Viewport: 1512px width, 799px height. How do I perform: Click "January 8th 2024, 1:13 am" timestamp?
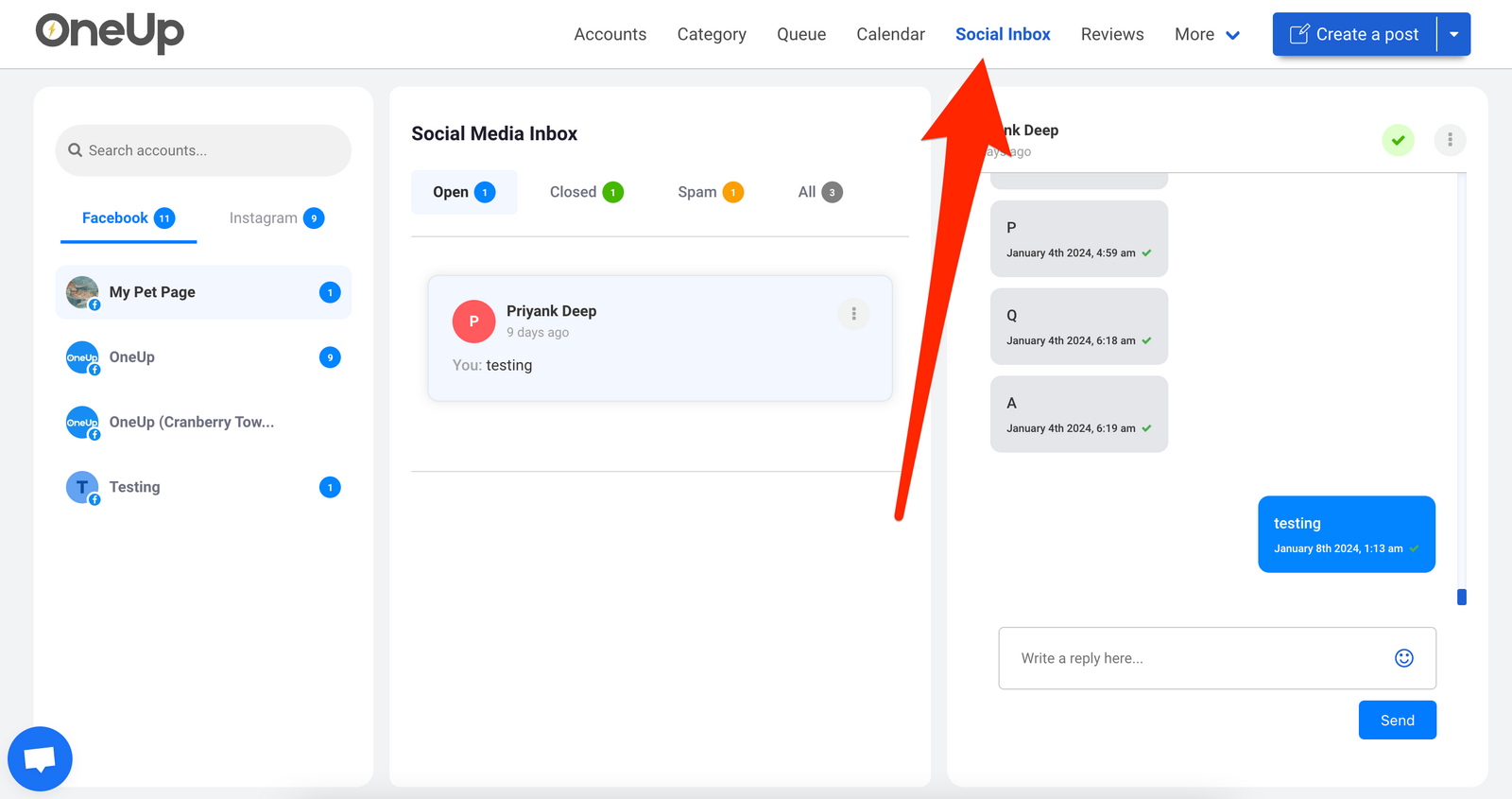1338,548
